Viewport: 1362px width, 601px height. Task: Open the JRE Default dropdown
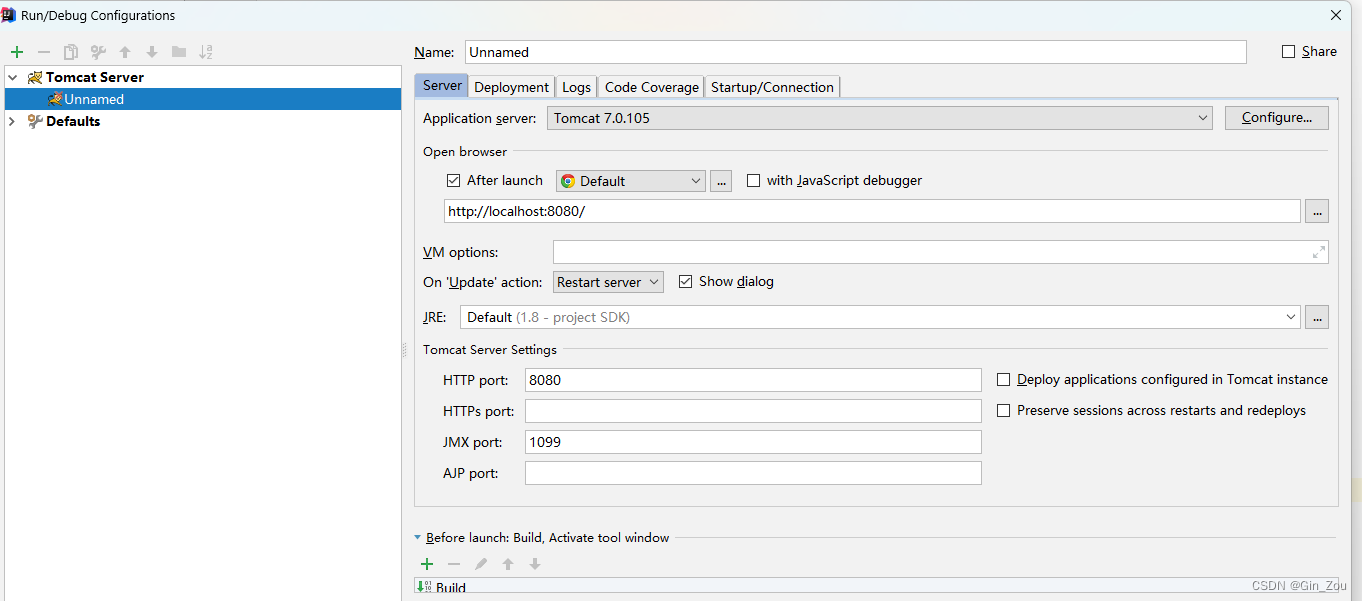click(x=880, y=317)
